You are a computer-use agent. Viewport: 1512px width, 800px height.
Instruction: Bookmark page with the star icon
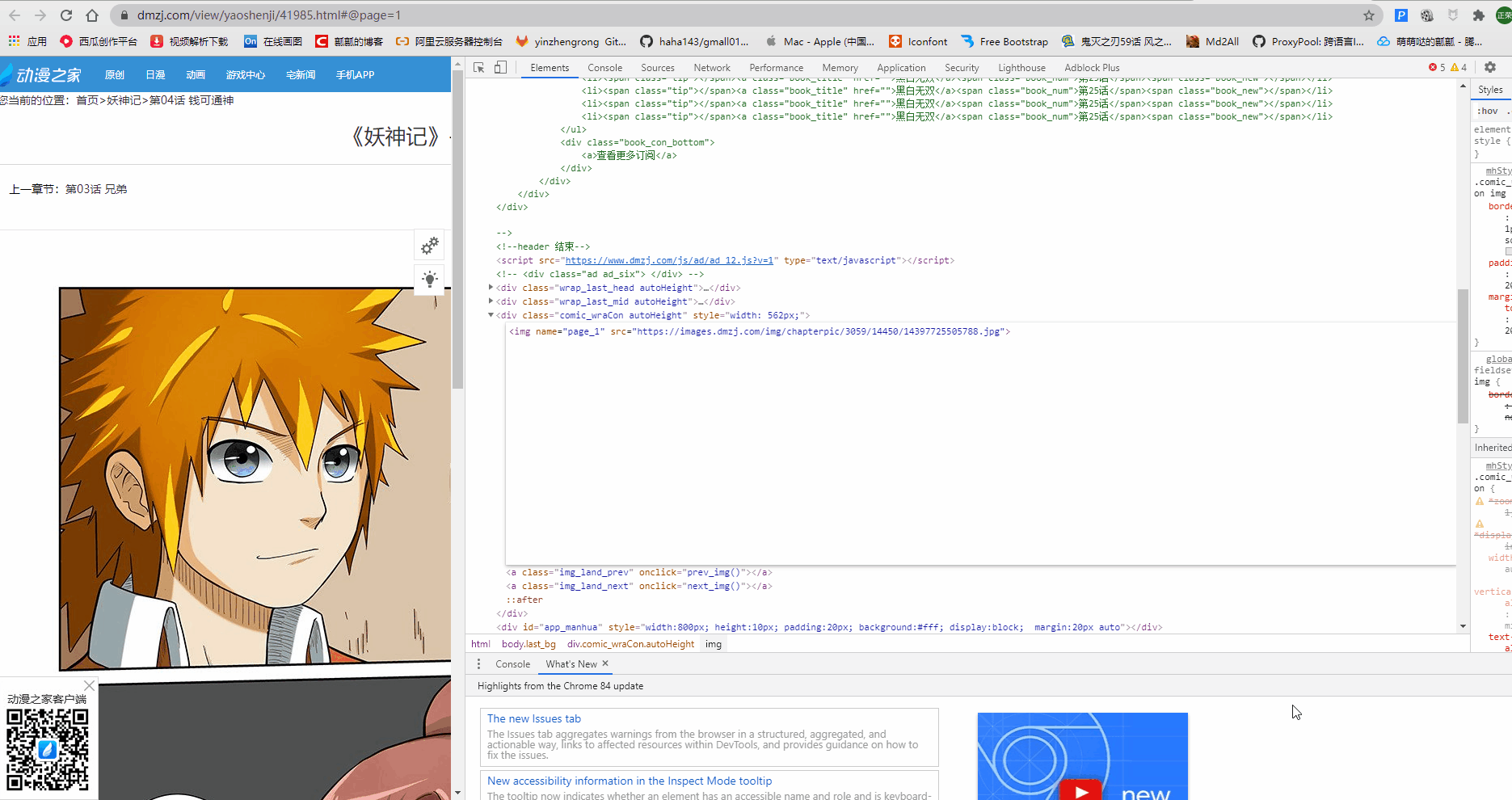point(1369,15)
